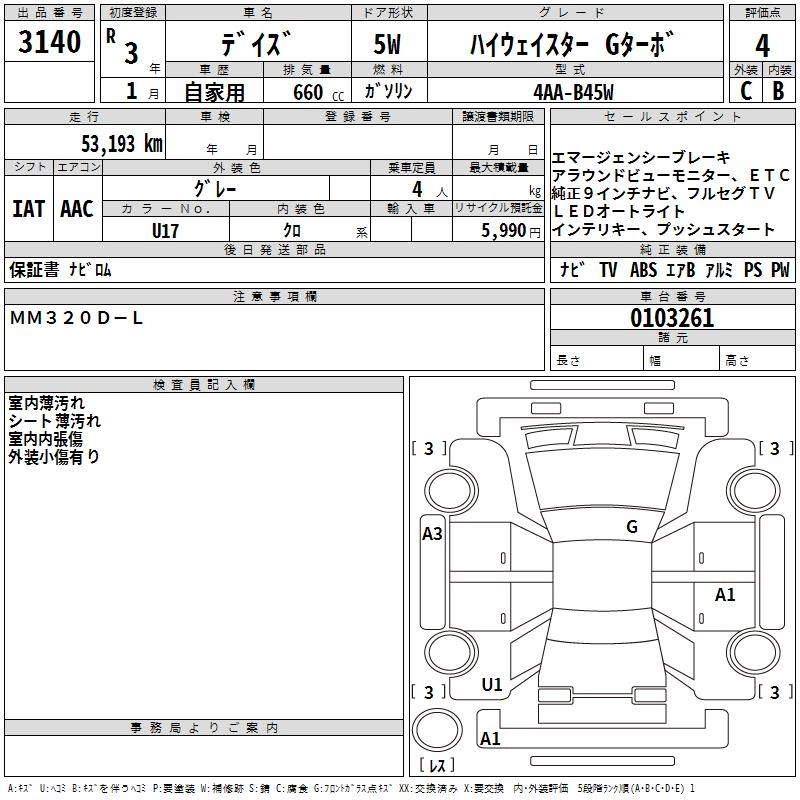Screen dimensions: 800x800
Task: Click the spare tire circle above レス
Action: [x=437, y=729]
